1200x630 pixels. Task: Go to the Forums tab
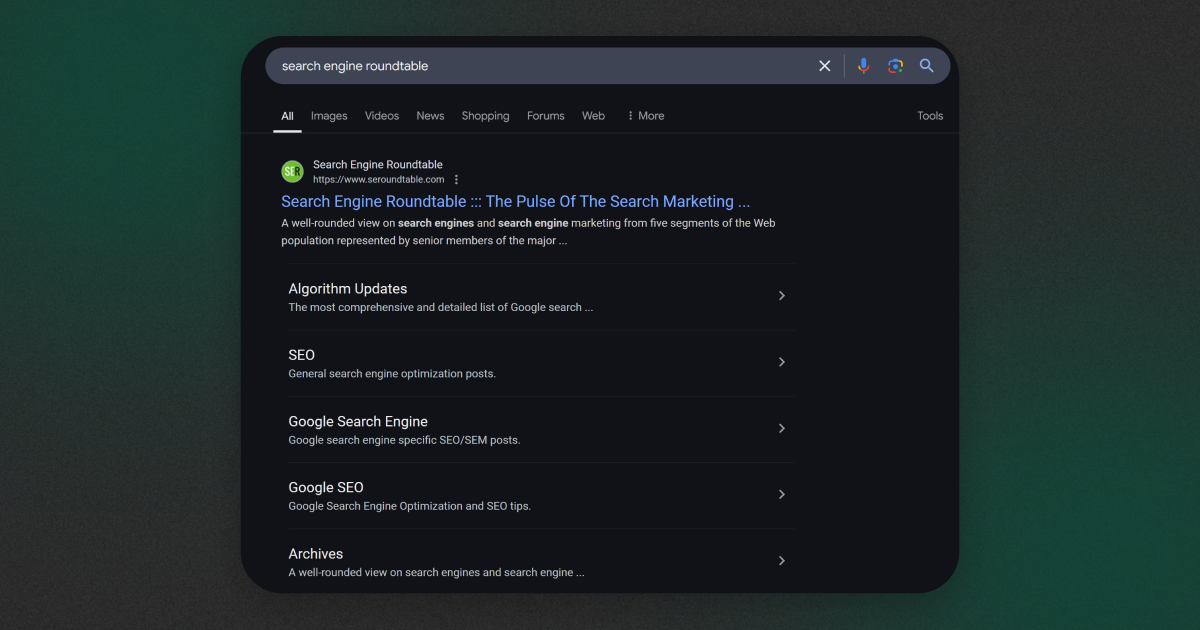click(546, 116)
